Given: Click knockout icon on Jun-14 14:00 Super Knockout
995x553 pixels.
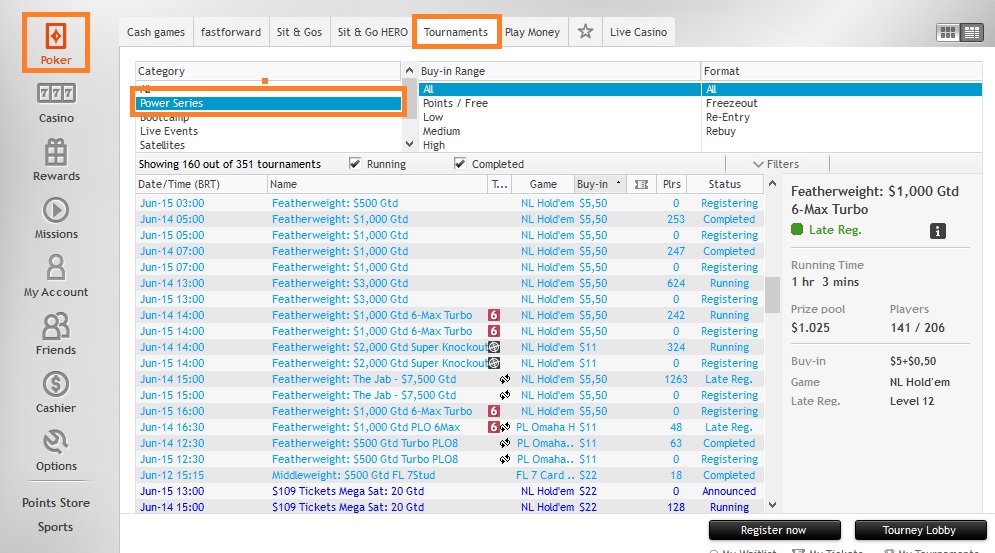Looking at the screenshot, I should pyautogui.click(x=494, y=347).
